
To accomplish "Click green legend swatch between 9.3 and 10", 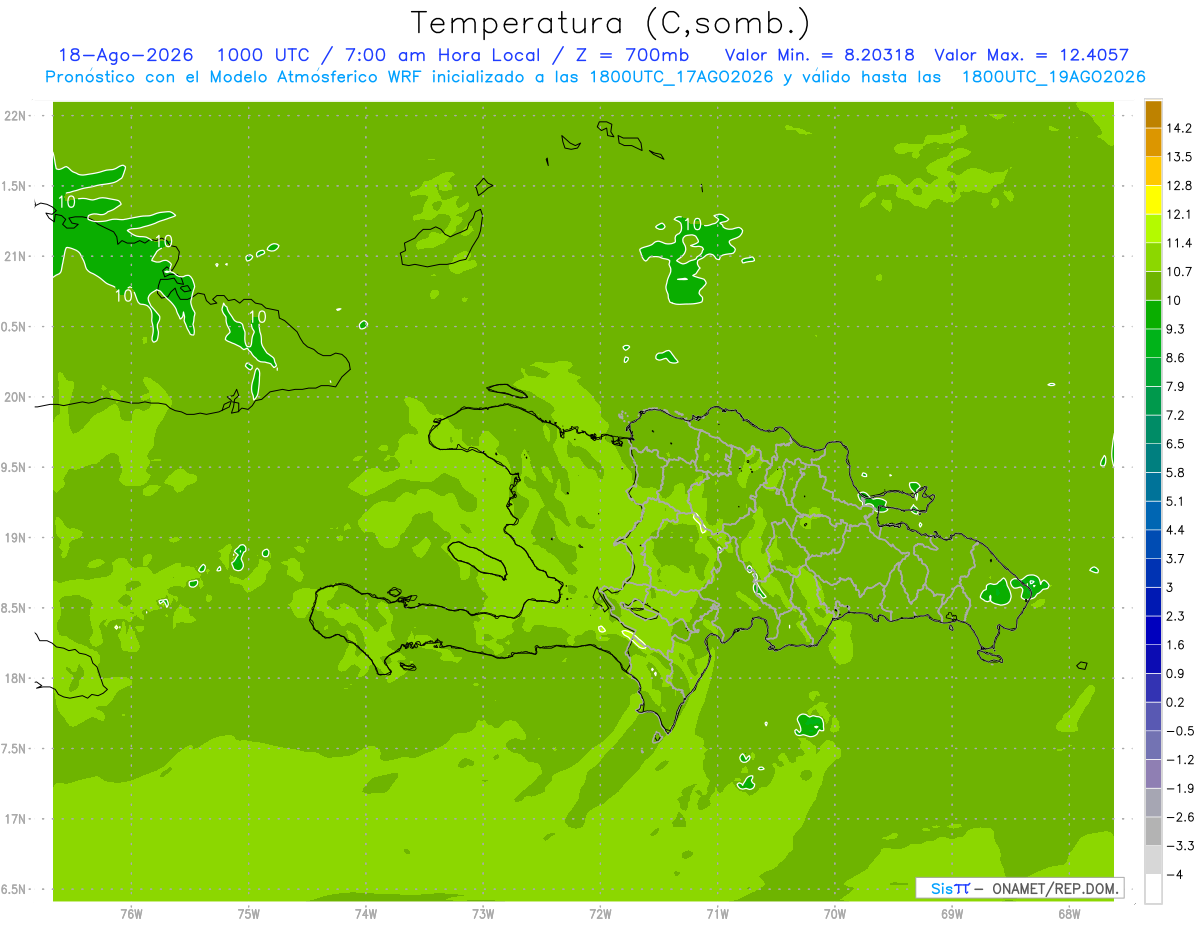I will (1153, 314).
